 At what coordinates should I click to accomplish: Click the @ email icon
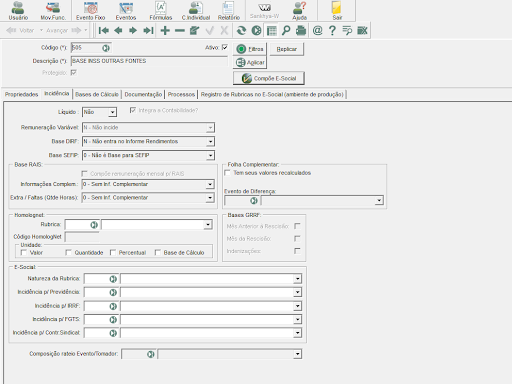click(317, 31)
